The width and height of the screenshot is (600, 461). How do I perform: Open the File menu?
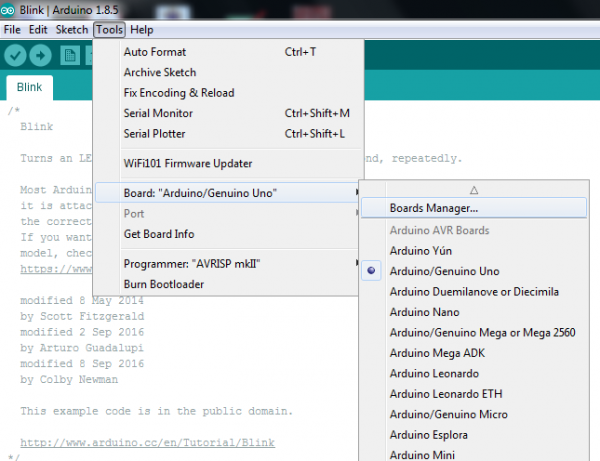(12, 30)
